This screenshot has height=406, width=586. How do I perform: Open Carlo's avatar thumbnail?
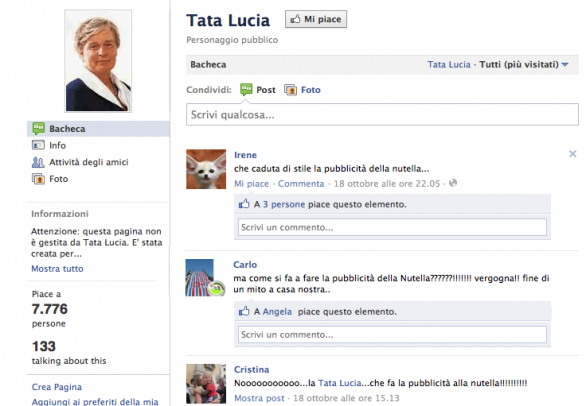coord(206,278)
